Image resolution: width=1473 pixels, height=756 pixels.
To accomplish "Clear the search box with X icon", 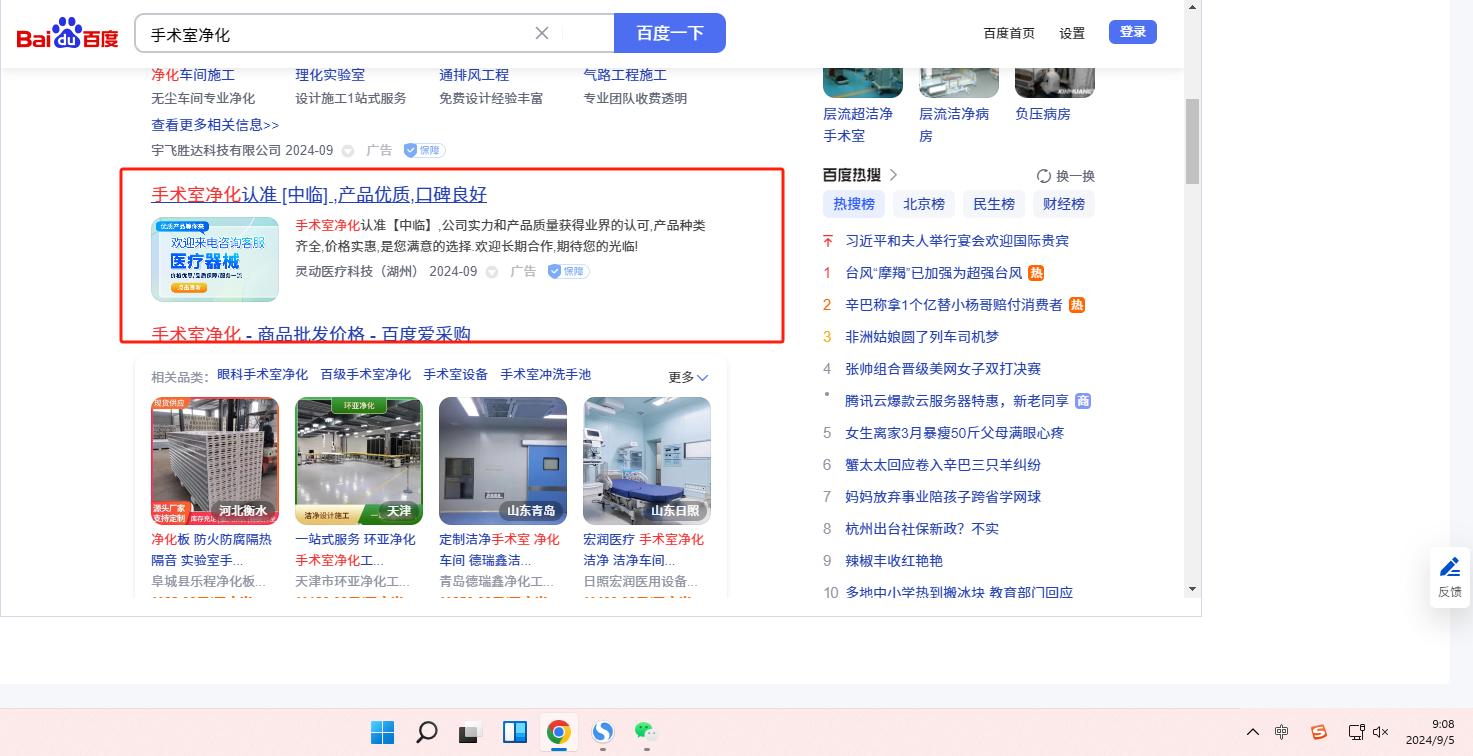I will click(542, 33).
